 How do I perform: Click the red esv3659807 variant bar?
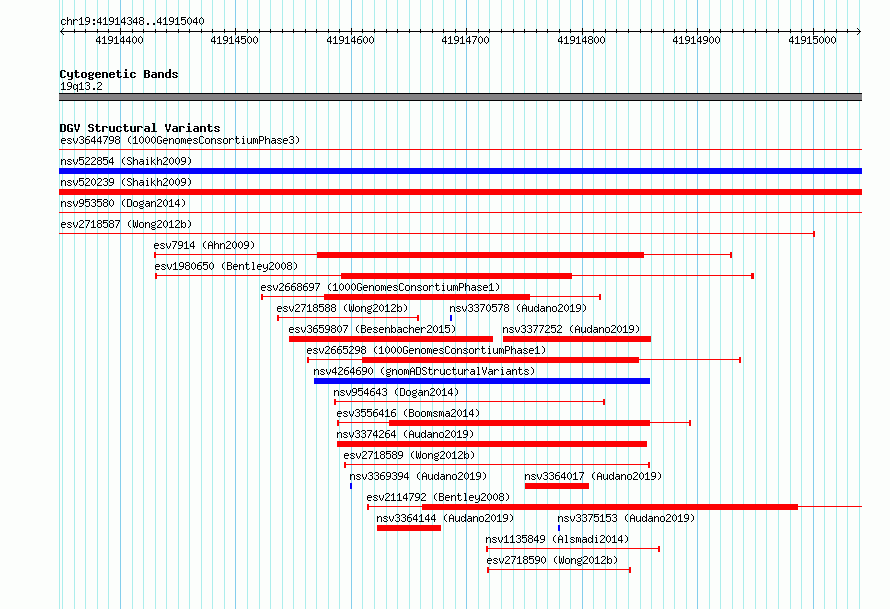click(x=391, y=339)
